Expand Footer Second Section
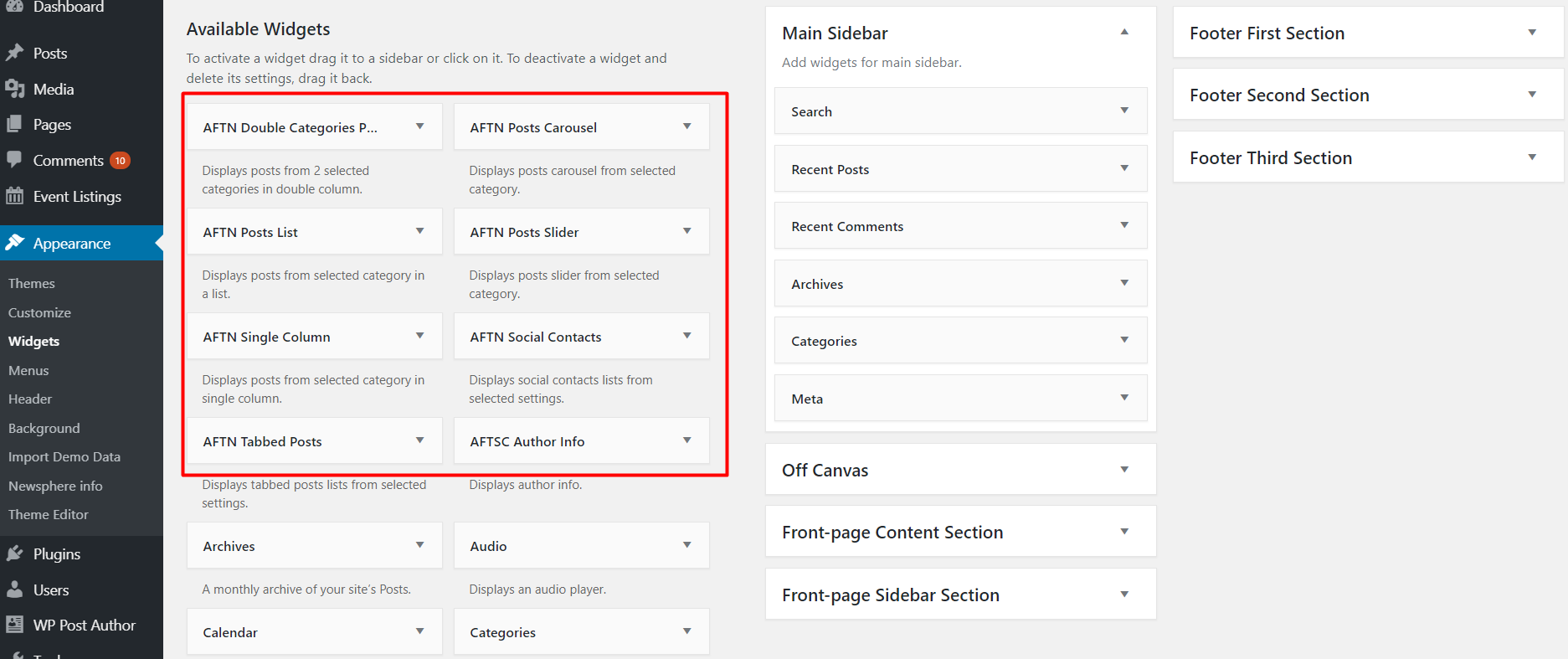Screen dimensions: 1568x659 point(1533,95)
